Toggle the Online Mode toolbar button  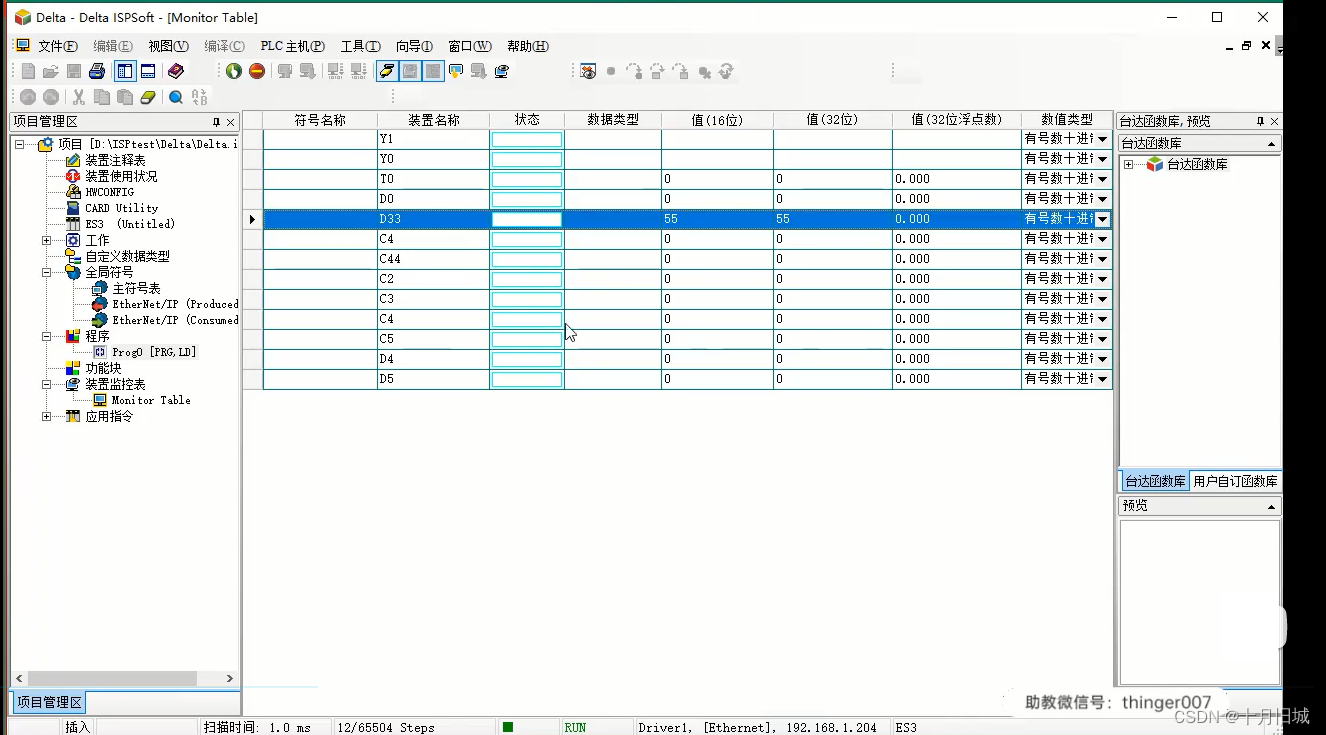click(x=387, y=71)
